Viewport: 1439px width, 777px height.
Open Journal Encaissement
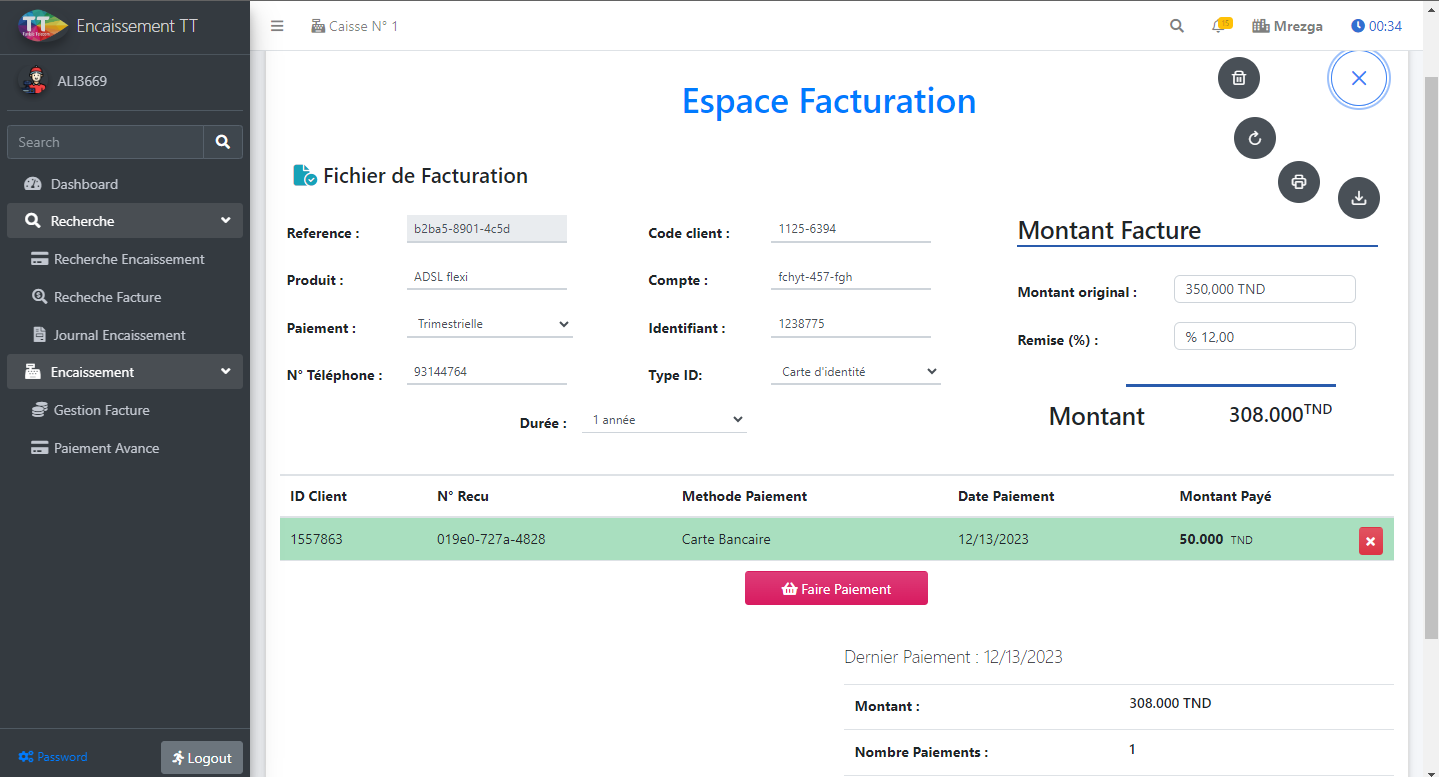click(x=125, y=335)
